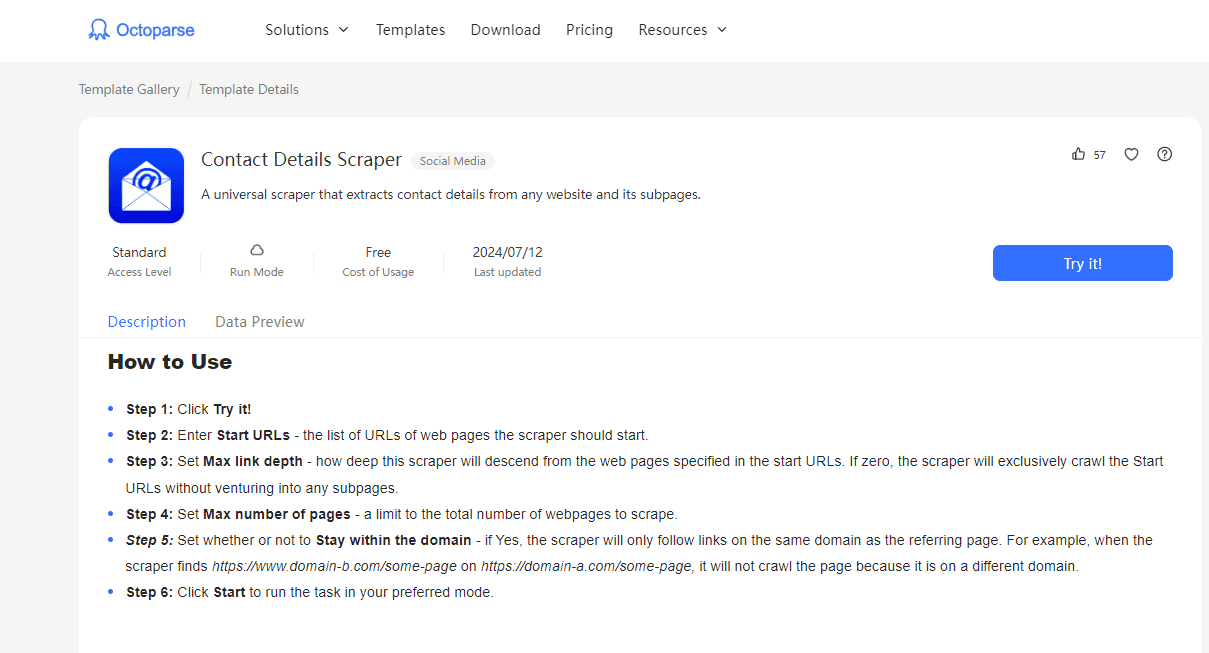The width and height of the screenshot is (1209, 653).
Task: Go to the Download page
Action: (505, 30)
